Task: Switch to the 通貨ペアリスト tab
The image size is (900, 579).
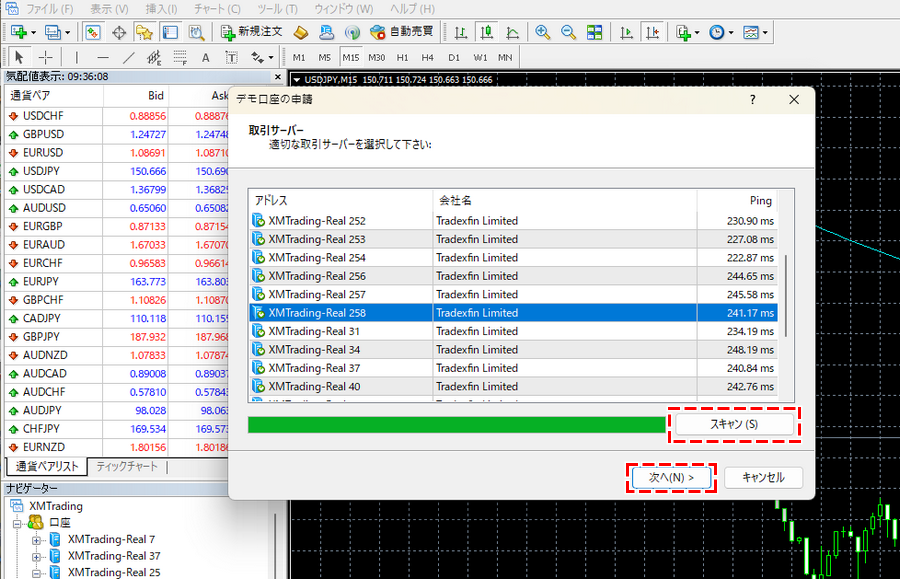Action: click(x=46, y=467)
